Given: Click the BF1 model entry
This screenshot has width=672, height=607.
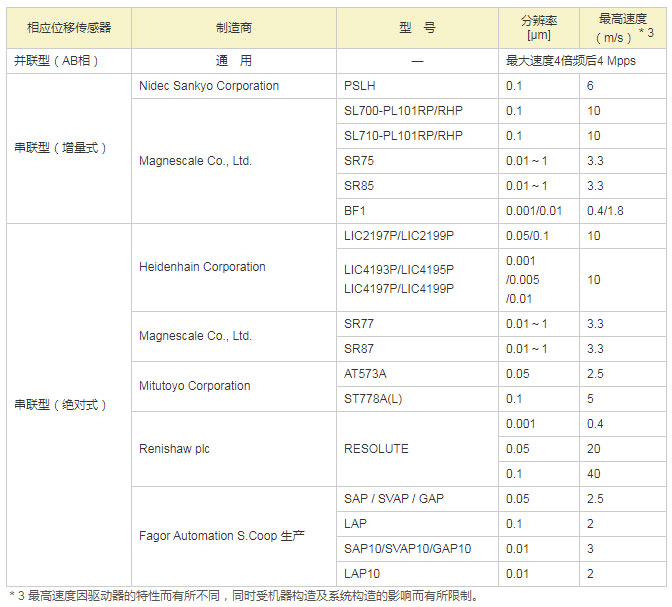Looking at the screenshot, I should coord(354,210).
